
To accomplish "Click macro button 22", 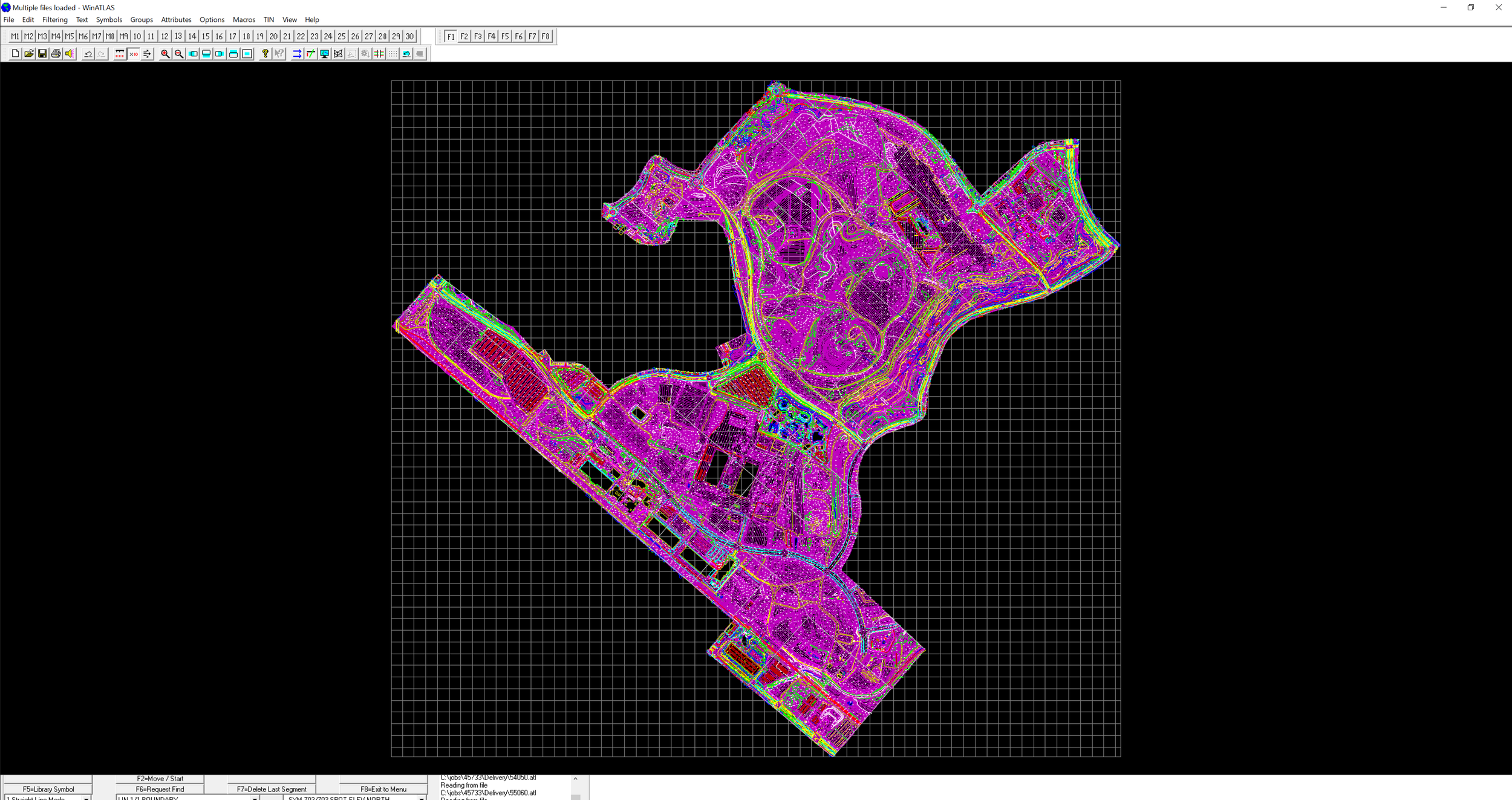I will pyautogui.click(x=301, y=36).
